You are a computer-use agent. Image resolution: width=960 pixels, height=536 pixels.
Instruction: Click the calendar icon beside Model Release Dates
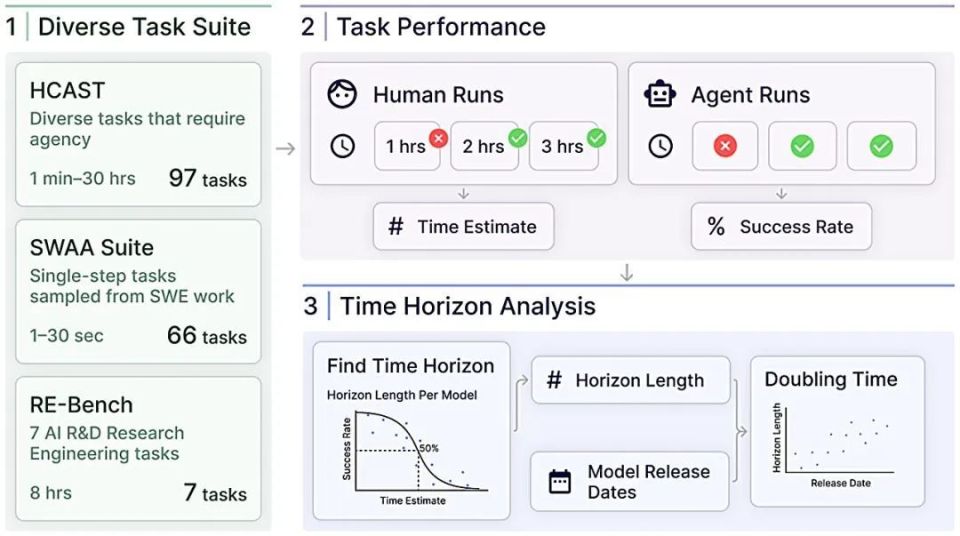560,482
